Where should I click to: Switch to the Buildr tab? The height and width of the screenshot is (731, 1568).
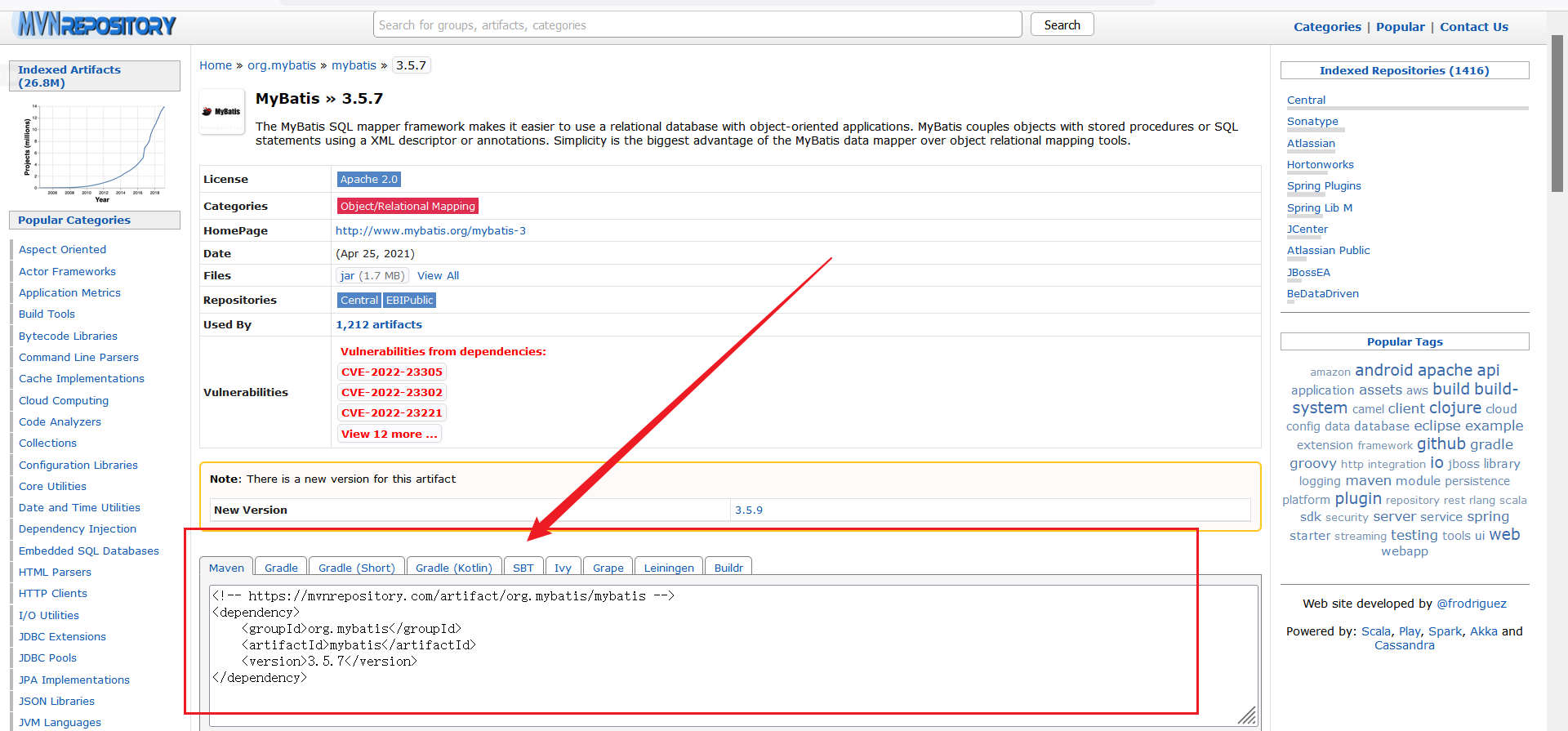click(728, 568)
